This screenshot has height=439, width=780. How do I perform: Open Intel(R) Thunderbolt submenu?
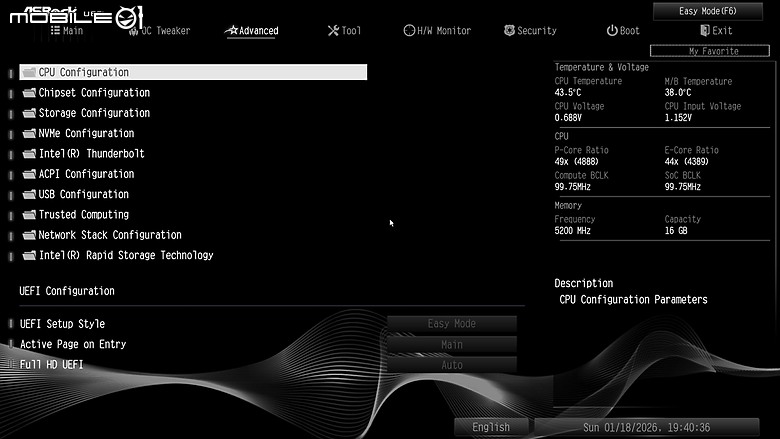(x=92, y=154)
